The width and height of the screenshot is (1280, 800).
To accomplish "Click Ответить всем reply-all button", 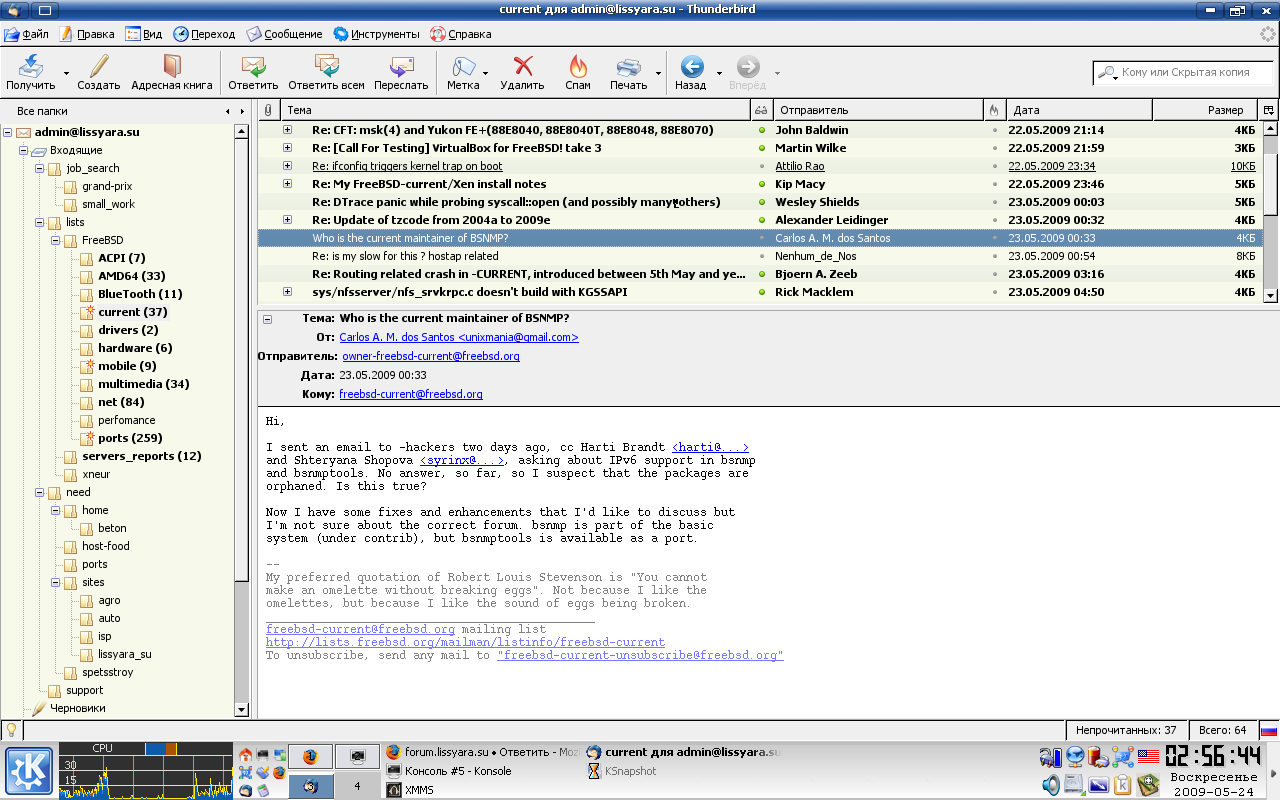I will (326, 72).
